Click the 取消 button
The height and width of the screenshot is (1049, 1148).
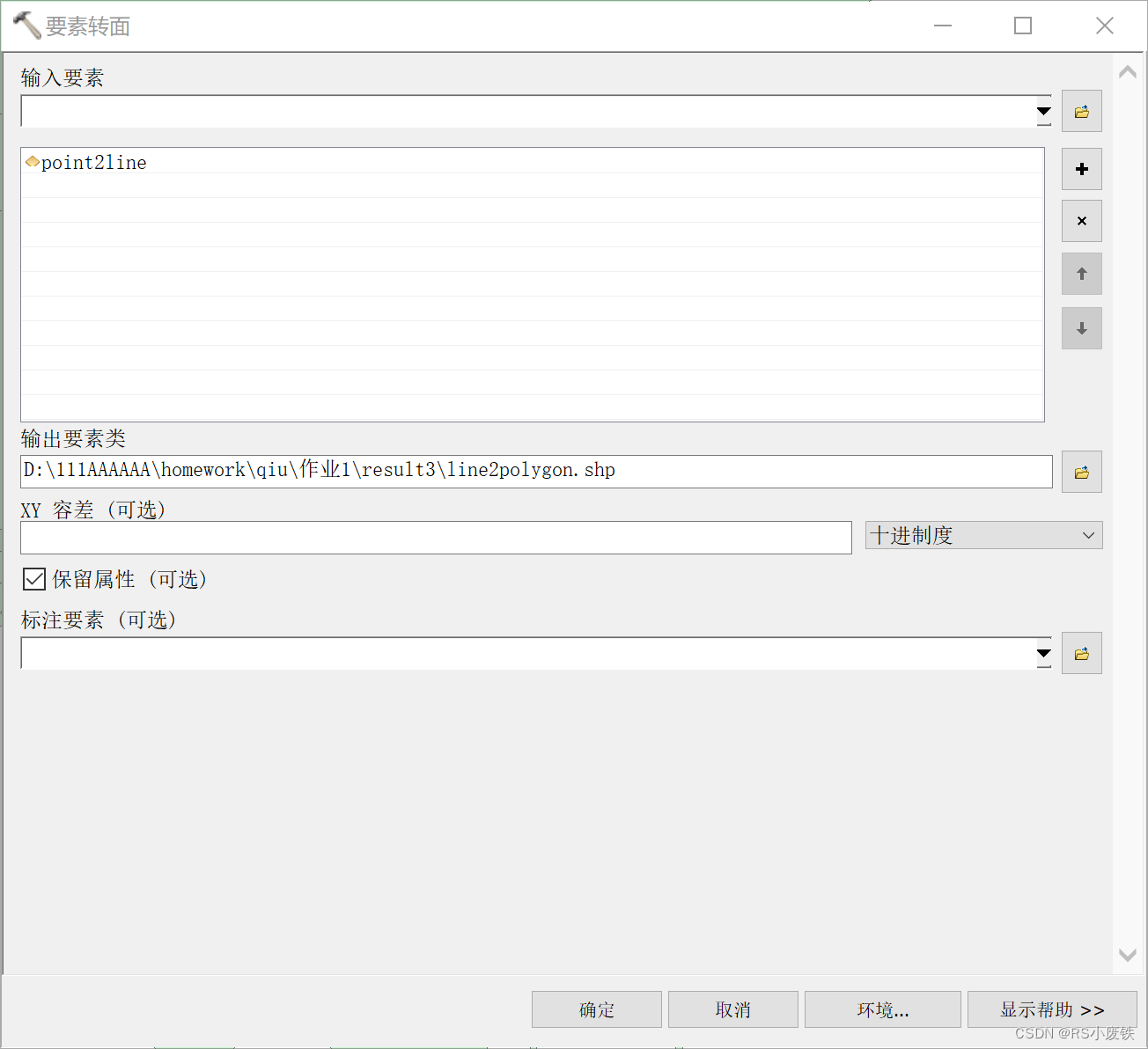pos(733,1009)
